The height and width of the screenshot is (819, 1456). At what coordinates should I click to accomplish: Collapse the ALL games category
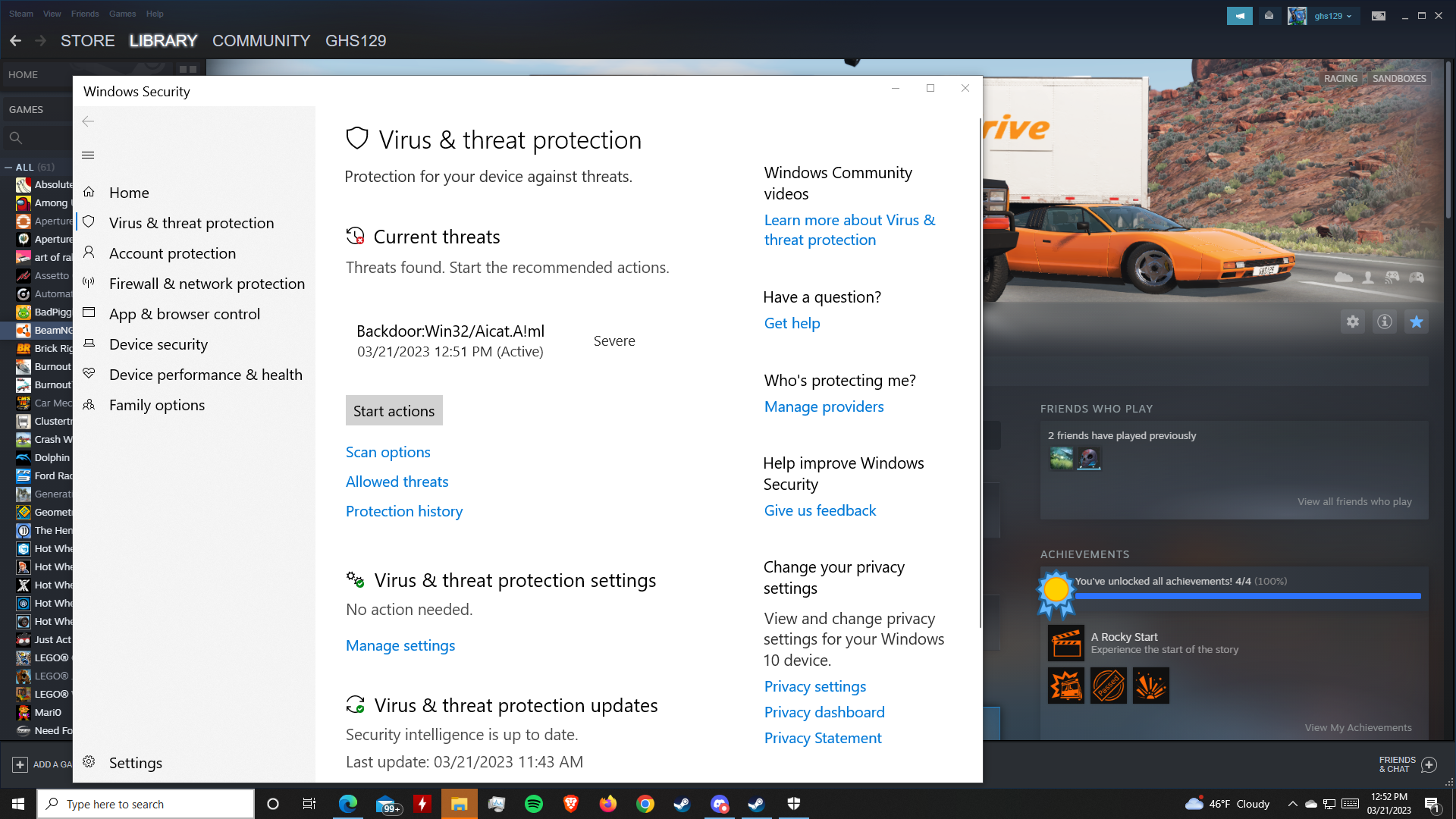pyautogui.click(x=8, y=167)
